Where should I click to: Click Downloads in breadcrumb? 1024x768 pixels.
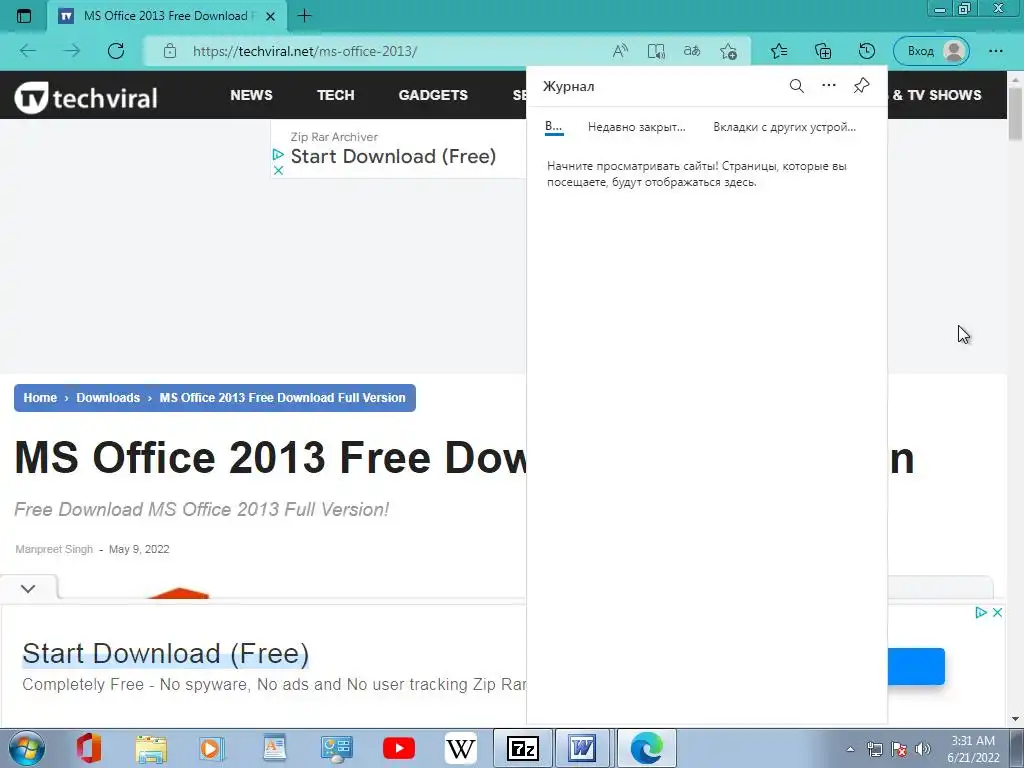pyautogui.click(x=108, y=398)
